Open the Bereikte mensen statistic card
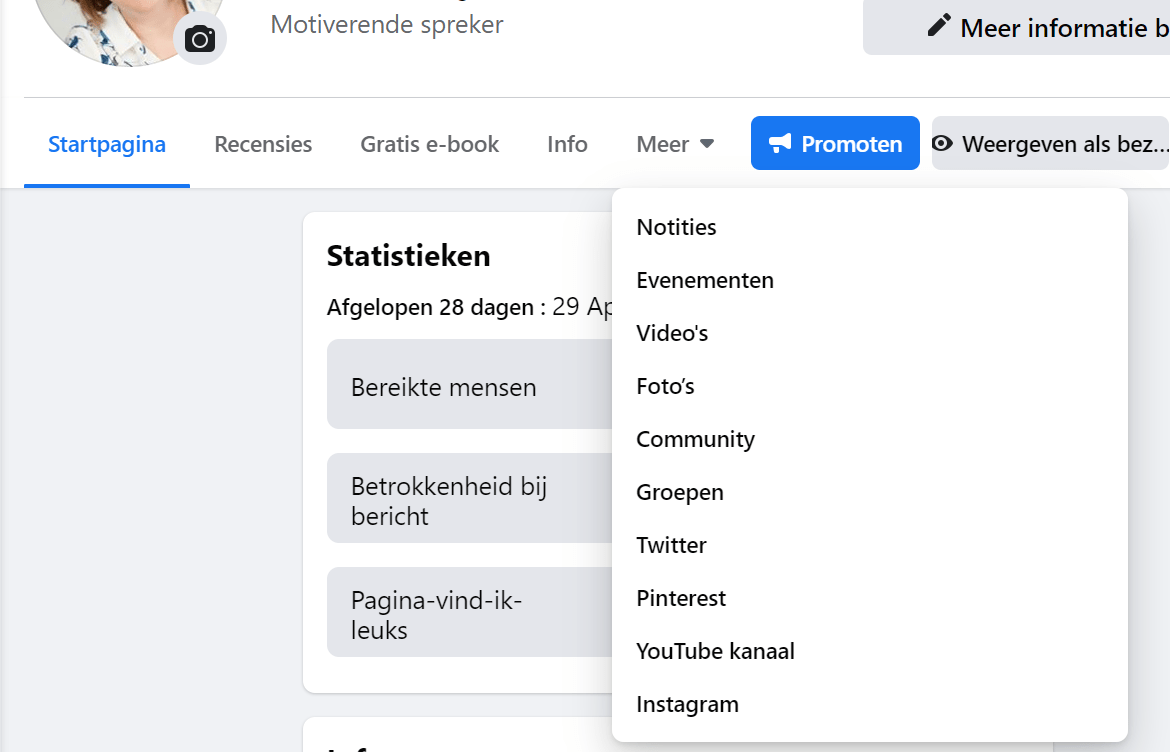 point(470,384)
